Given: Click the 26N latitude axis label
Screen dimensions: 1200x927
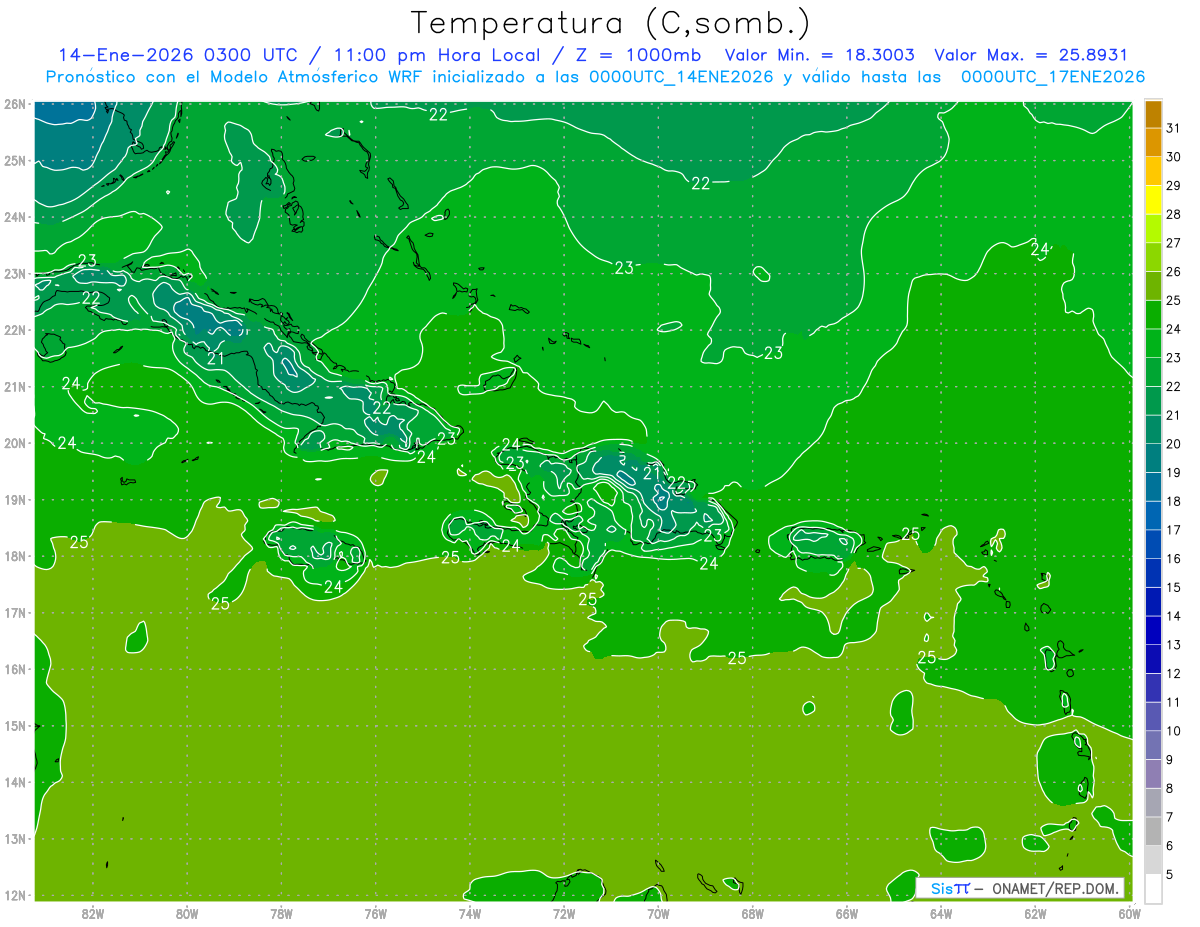Looking at the screenshot, I should (x=14, y=104).
